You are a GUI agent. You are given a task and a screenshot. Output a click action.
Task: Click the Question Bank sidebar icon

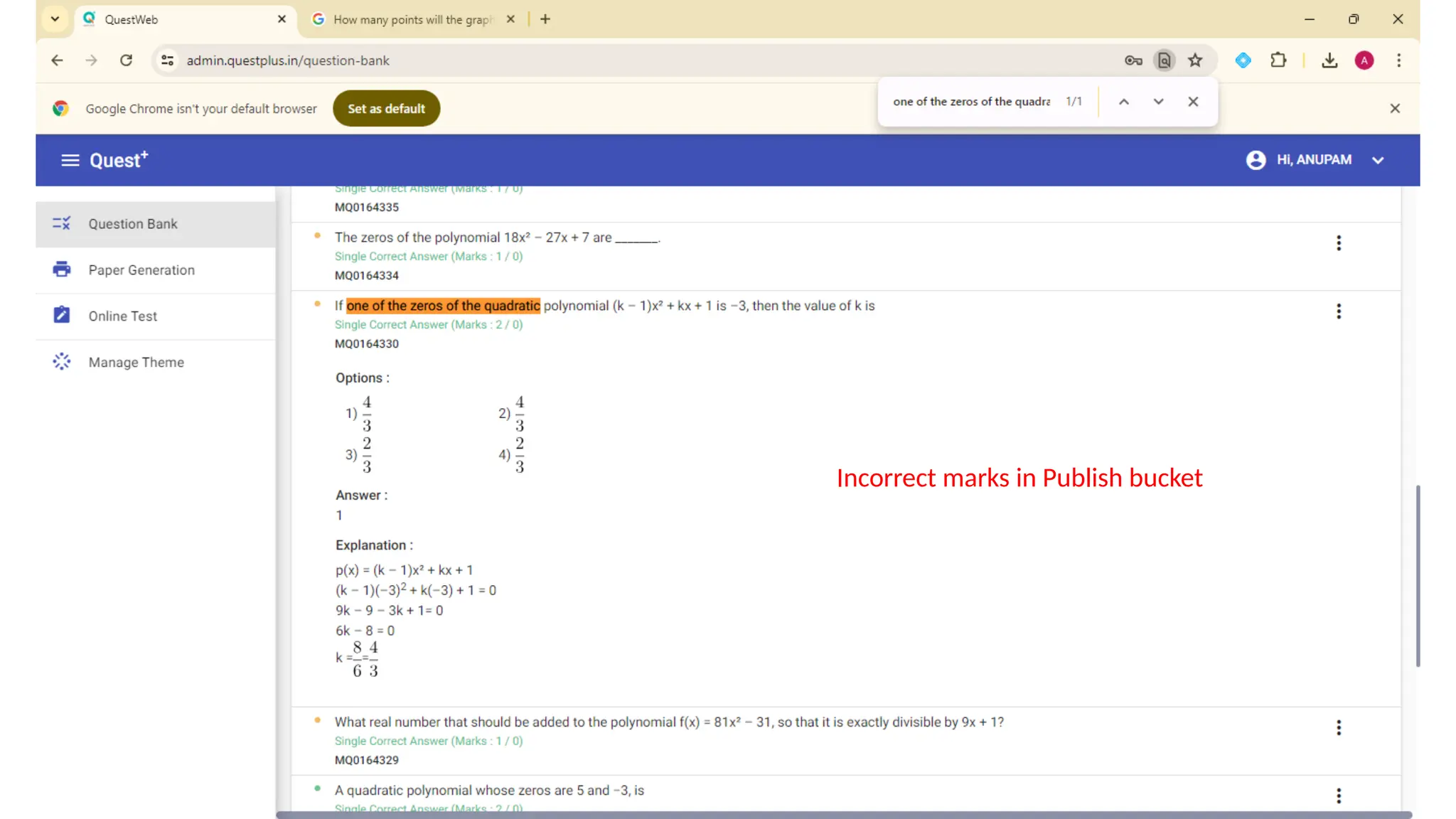pos(62,224)
